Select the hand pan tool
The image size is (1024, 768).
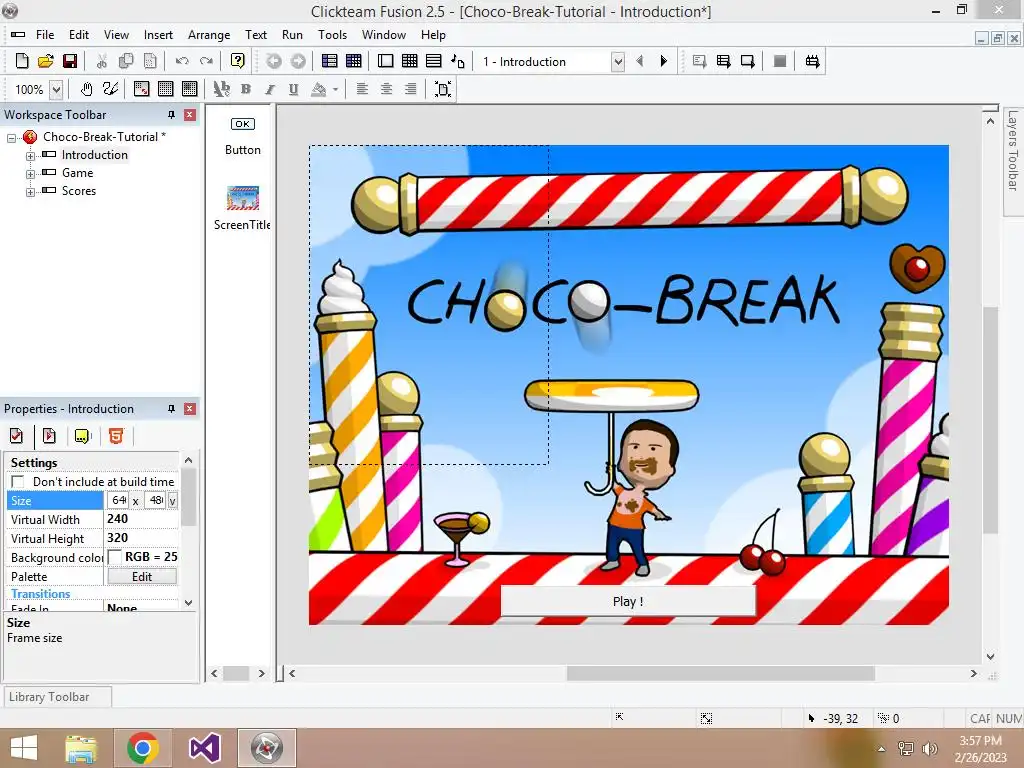86,89
